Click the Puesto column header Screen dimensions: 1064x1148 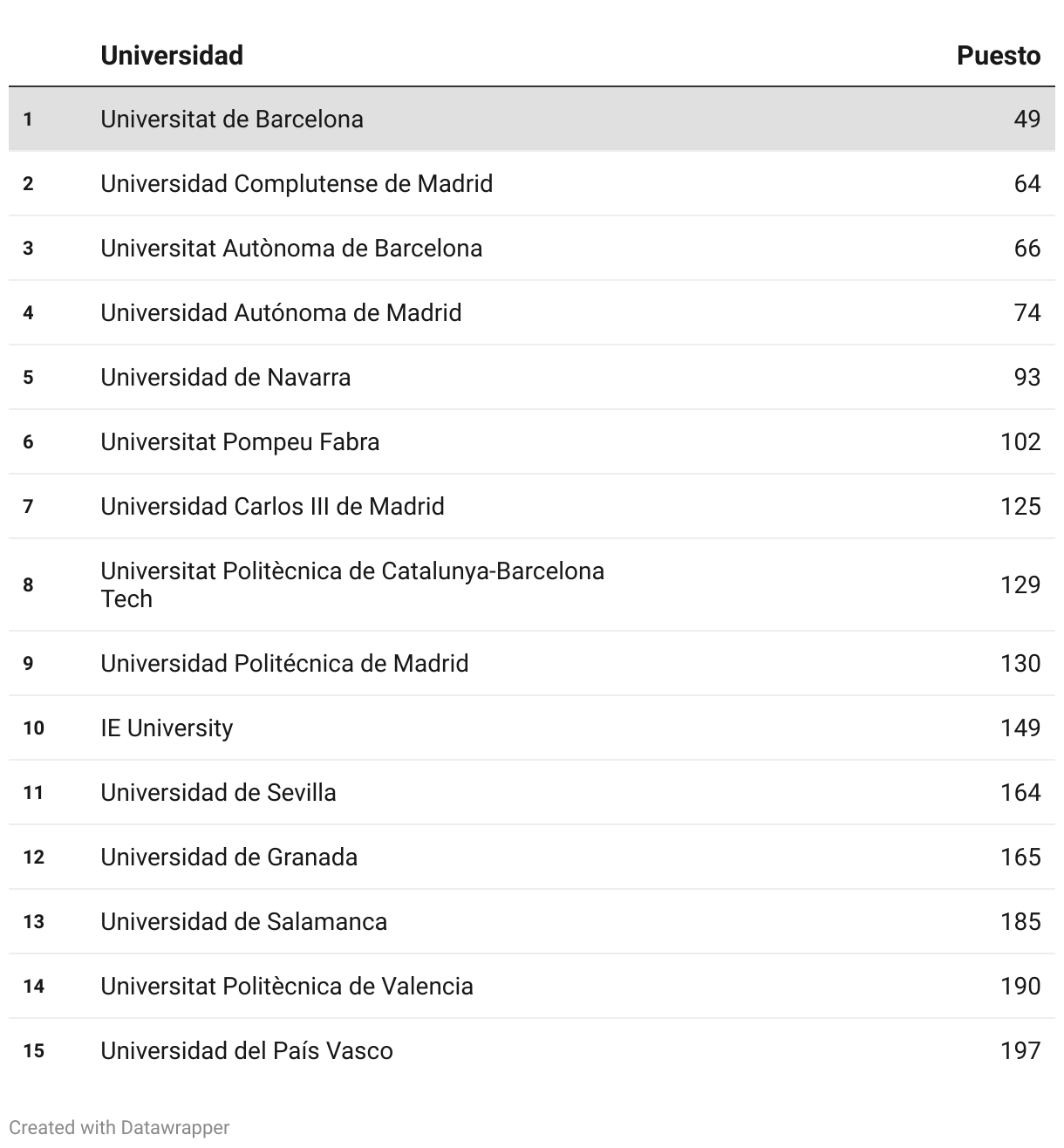coord(999,55)
